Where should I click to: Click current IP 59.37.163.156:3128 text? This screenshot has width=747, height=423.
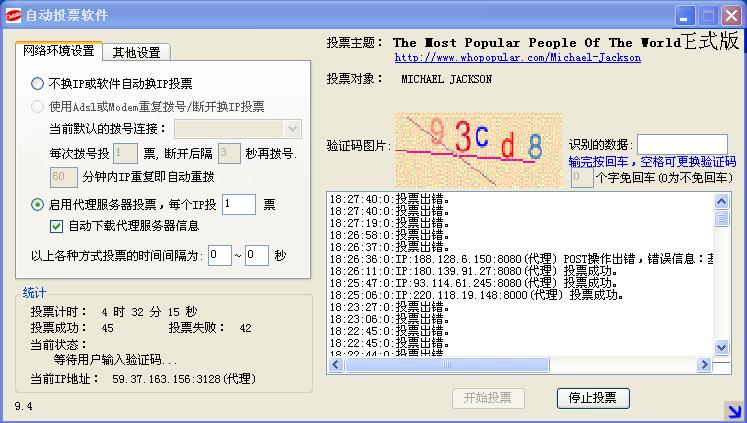pos(184,379)
